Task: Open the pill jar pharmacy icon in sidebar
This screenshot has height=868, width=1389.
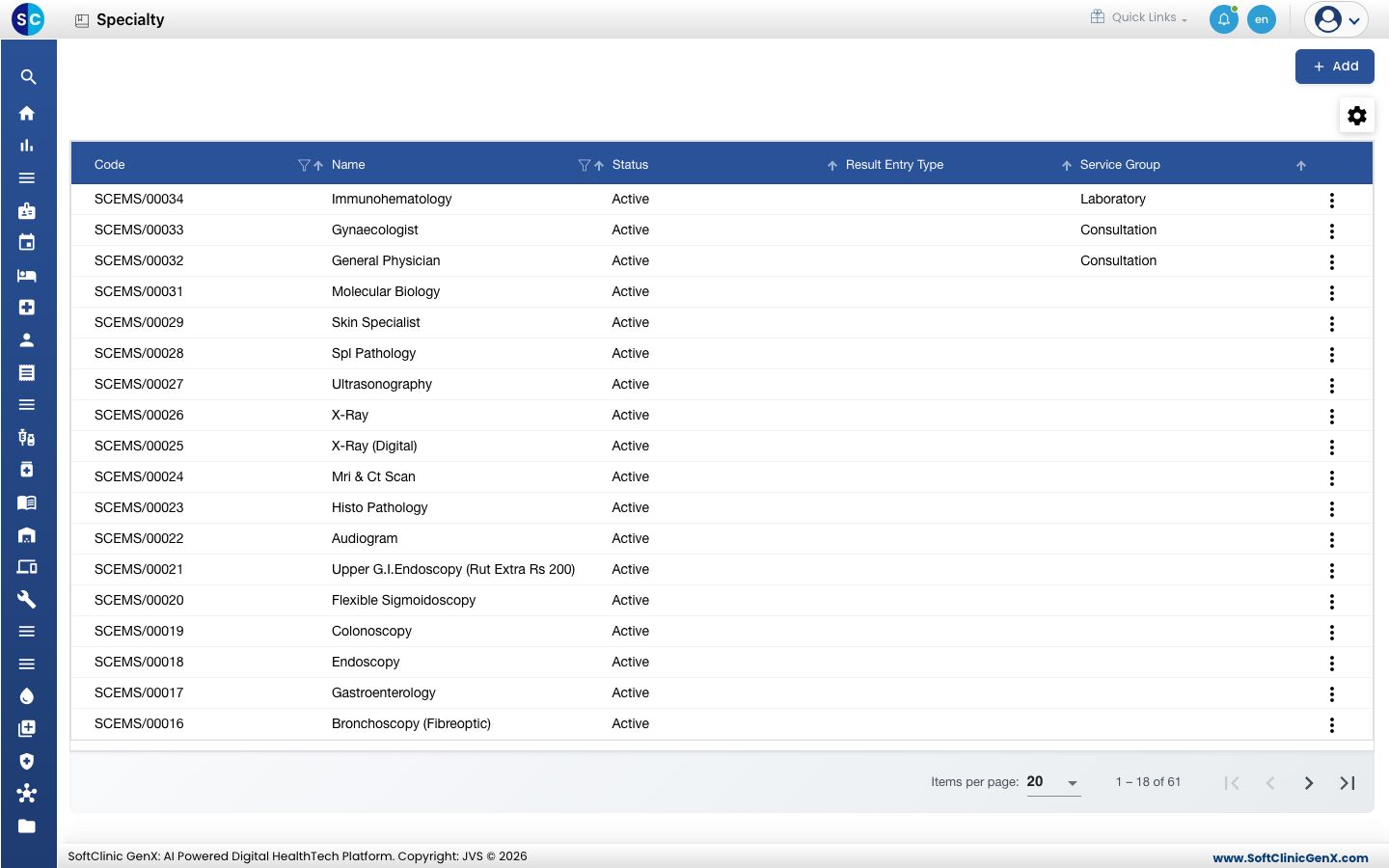Action: [27, 470]
